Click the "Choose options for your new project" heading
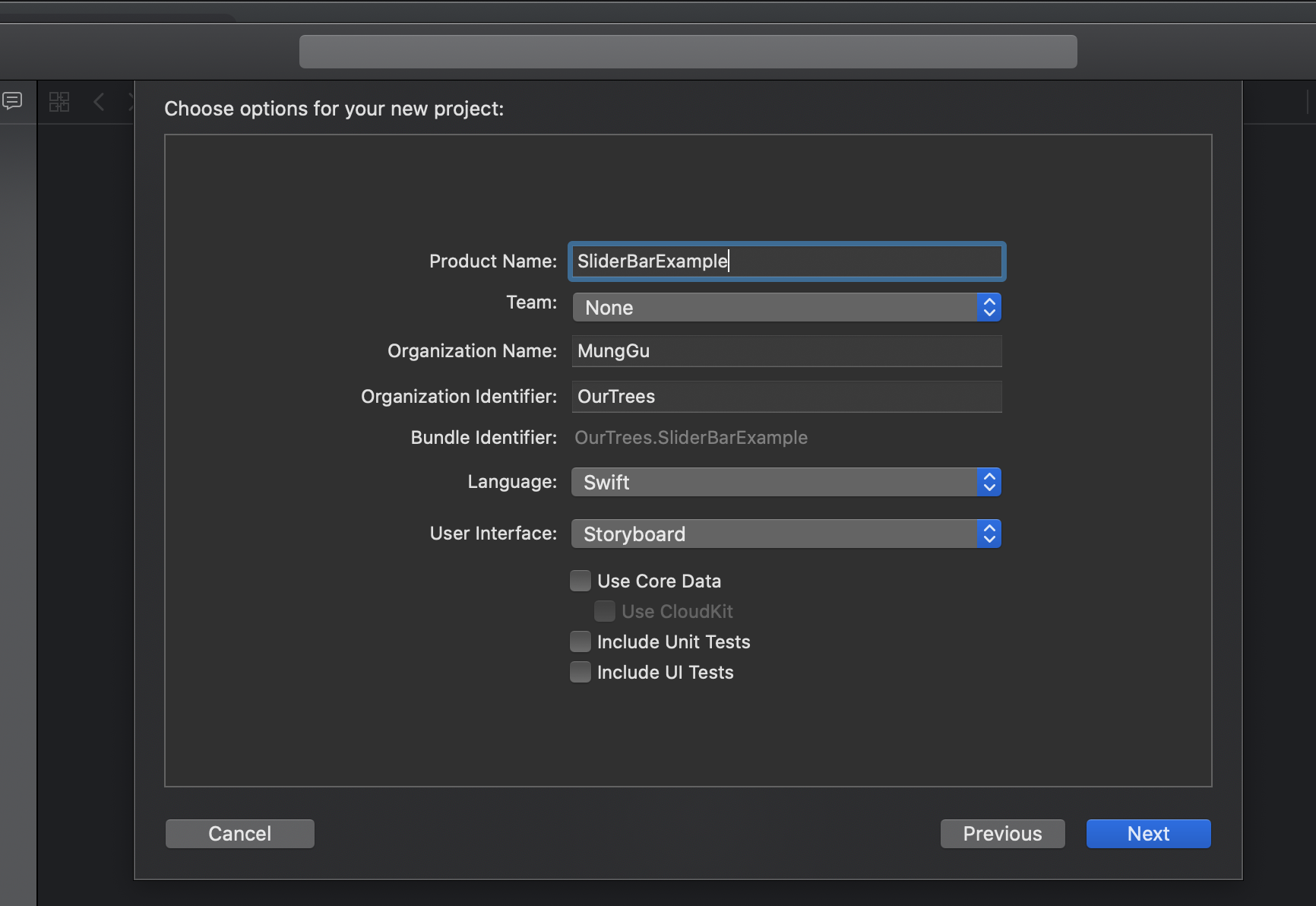This screenshot has height=906, width=1316. click(x=334, y=109)
